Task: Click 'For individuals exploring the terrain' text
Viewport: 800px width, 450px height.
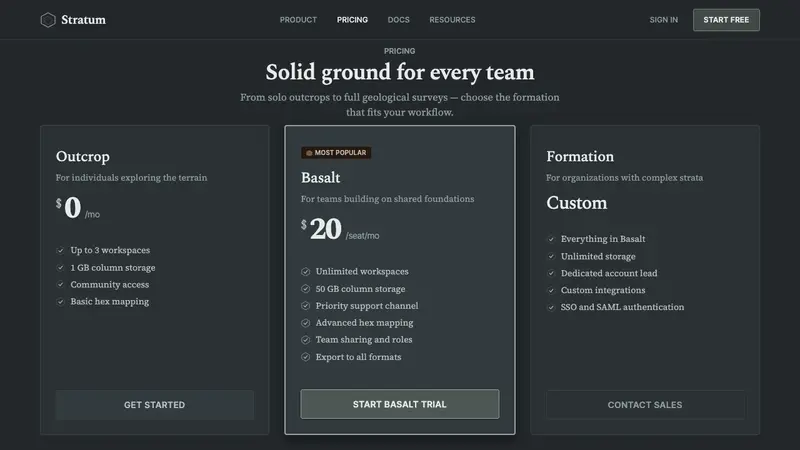Action: tap(132, 178)
